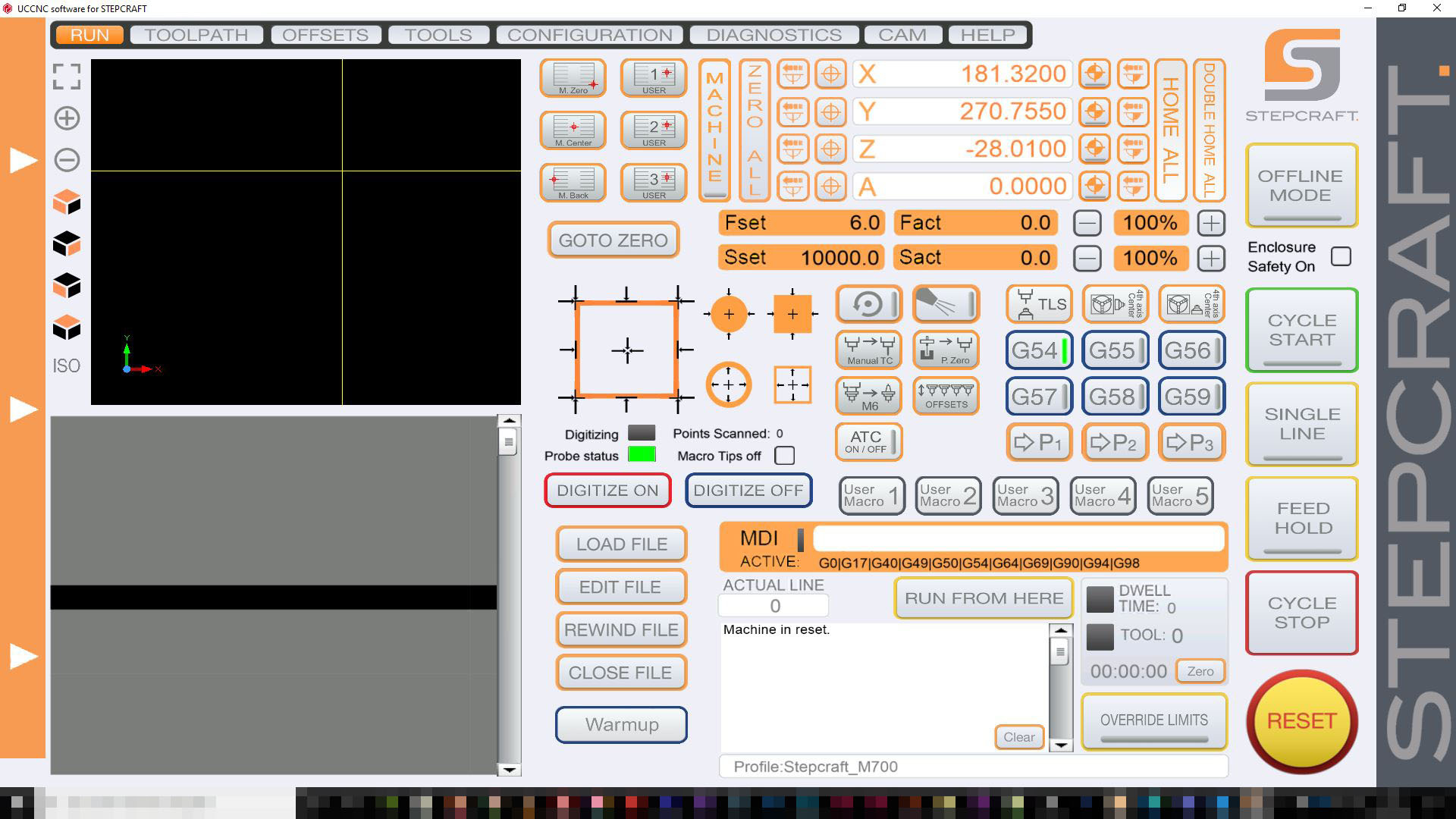Click the fit-to-screen icon above the toolpath view
The height and width of the screenshot is (819, 1456).
pos(67,77)
